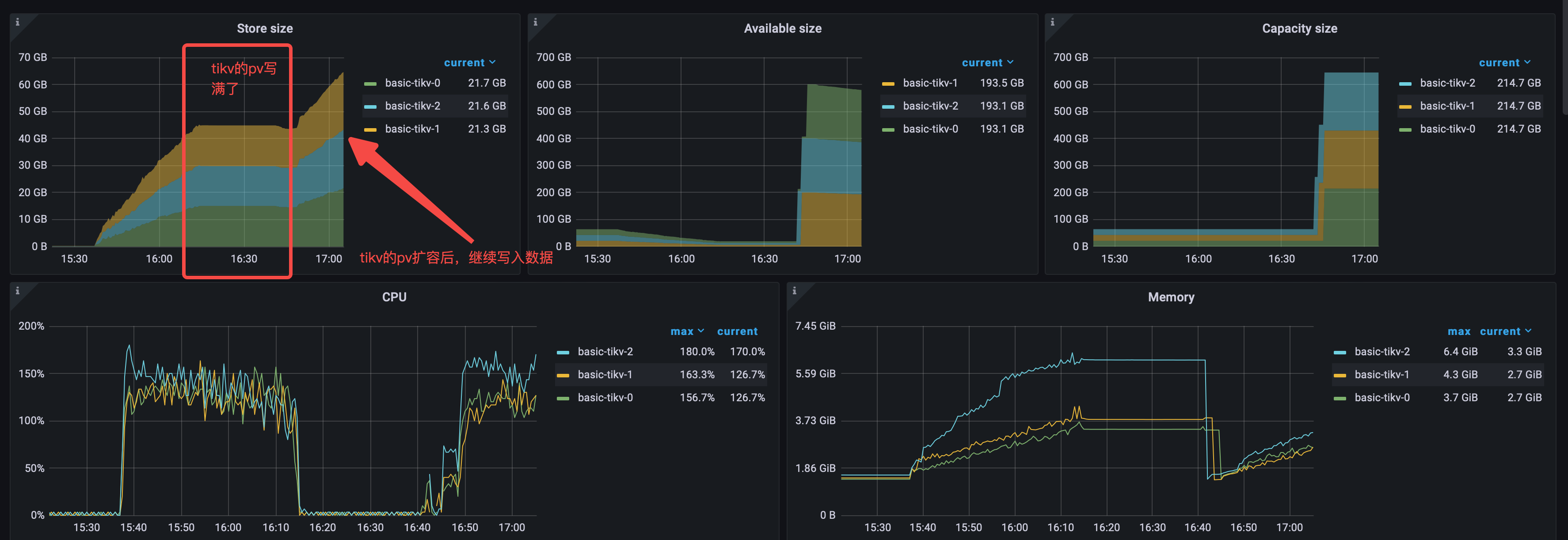Sort Memory legend by current column
Screen dimensions: 1568x540
[x=1505, y=331]
